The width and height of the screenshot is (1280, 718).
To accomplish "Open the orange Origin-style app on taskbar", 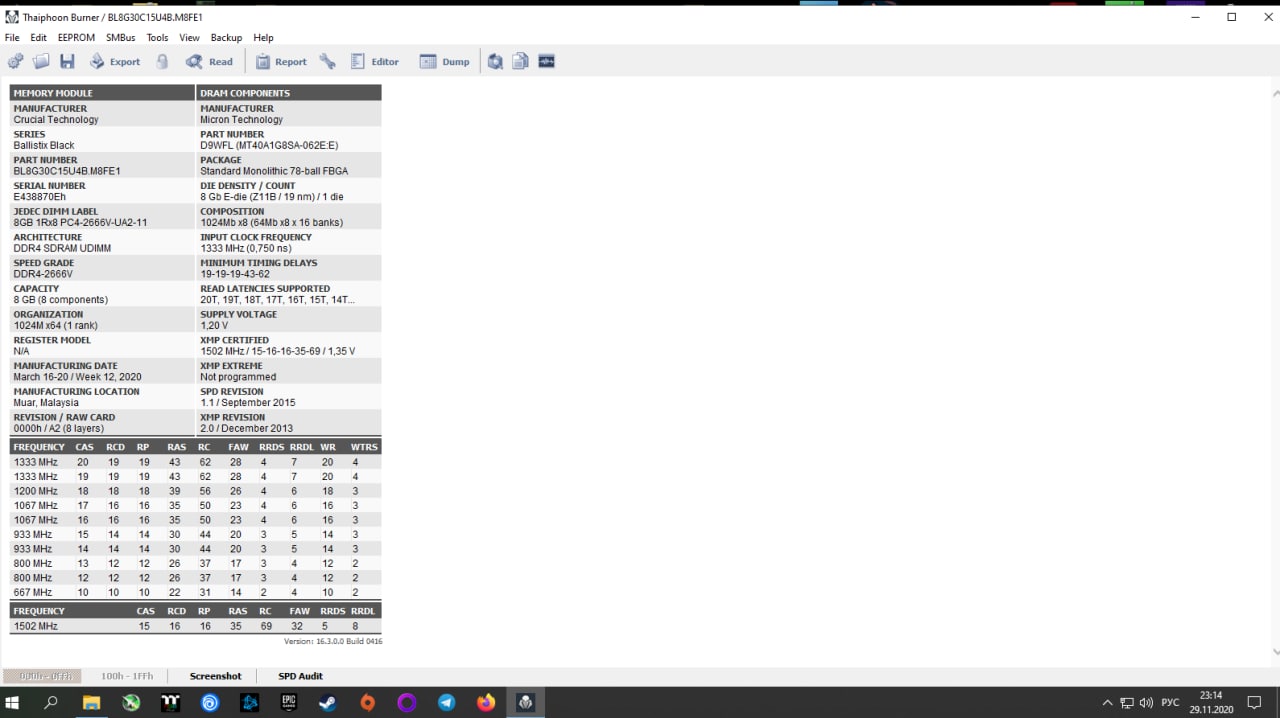I will (x=367, y=703).
